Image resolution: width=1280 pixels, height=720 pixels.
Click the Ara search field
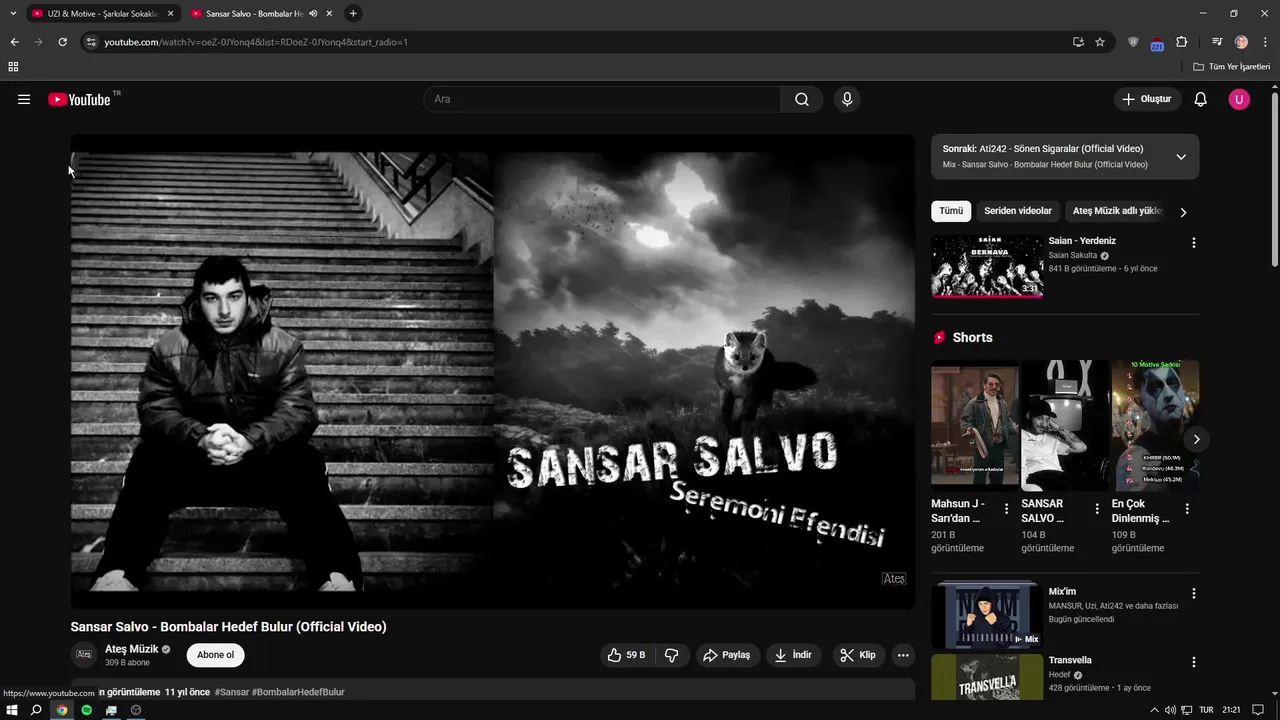[603, 99]
